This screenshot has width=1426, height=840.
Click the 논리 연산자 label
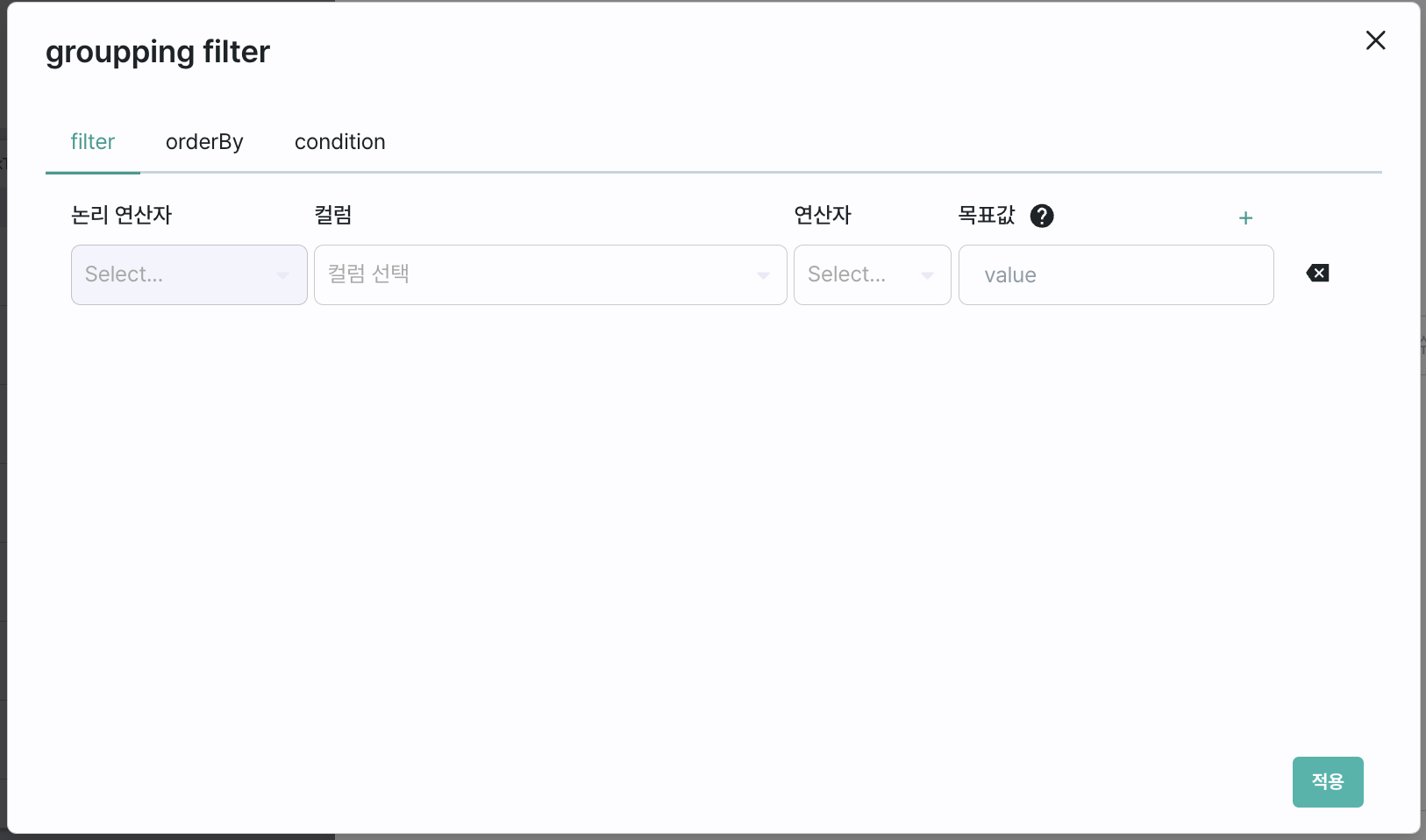121,215
